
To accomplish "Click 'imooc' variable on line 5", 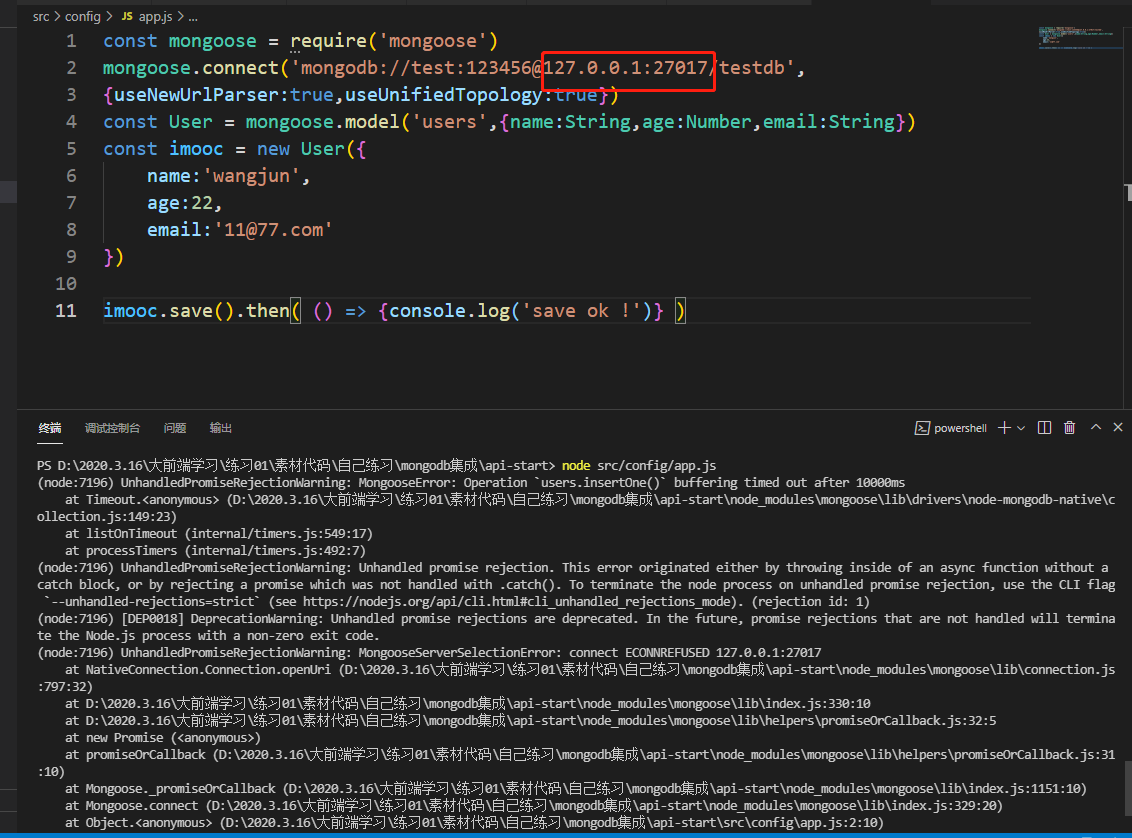I will (x=196, y=149).
